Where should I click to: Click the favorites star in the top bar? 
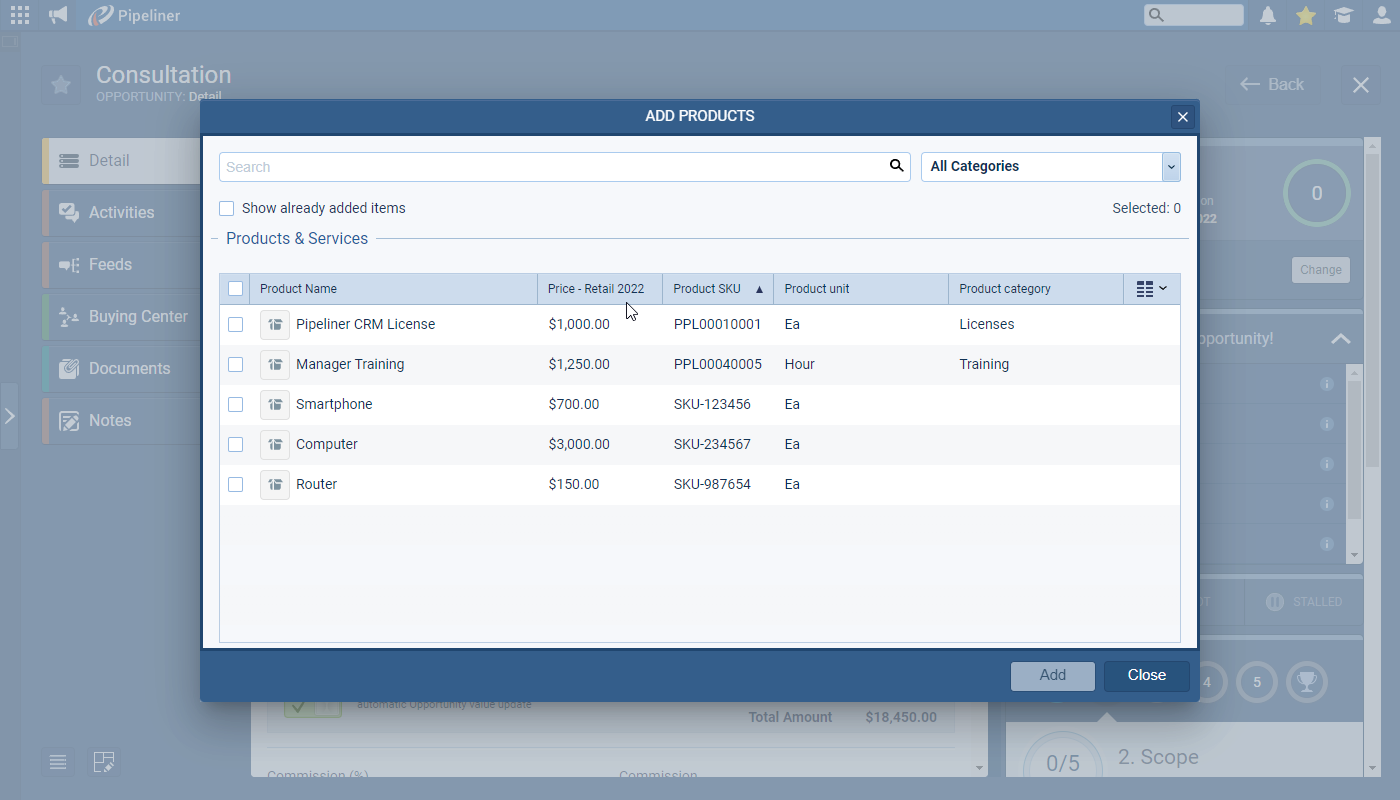[x=1305, y=14]
